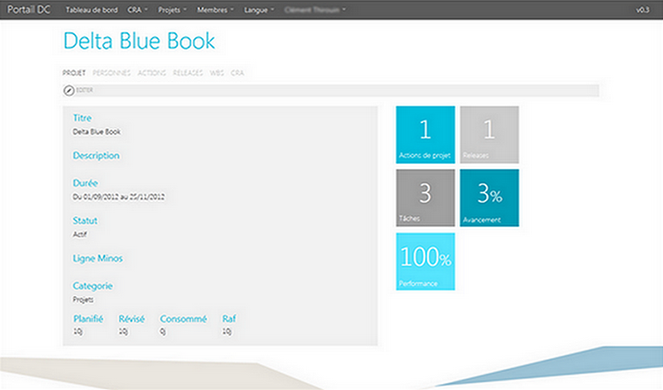Click the Actions de projet tile
663x390 pixels.
click(425, 135)
